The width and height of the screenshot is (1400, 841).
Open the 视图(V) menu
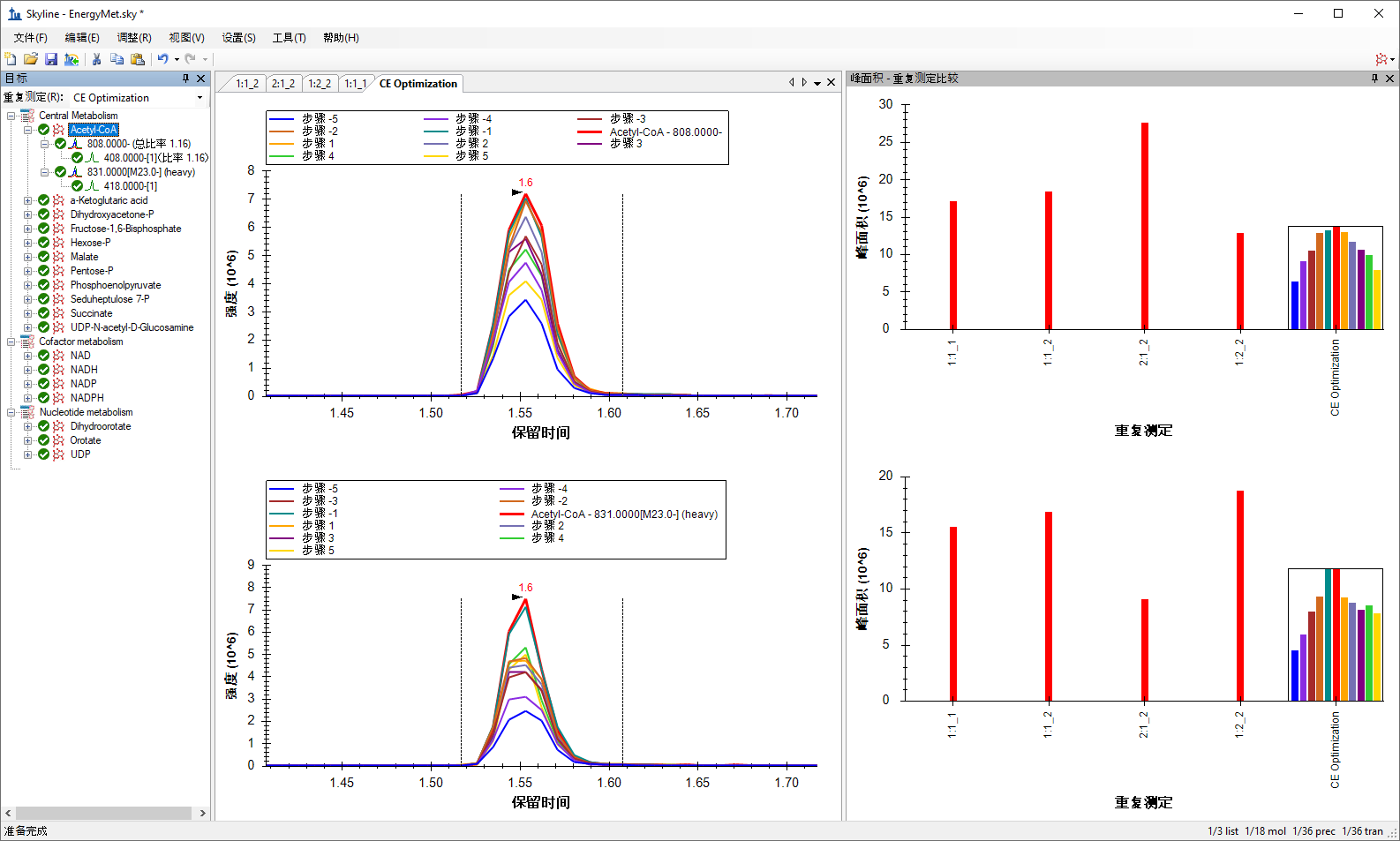click(186, 38)
